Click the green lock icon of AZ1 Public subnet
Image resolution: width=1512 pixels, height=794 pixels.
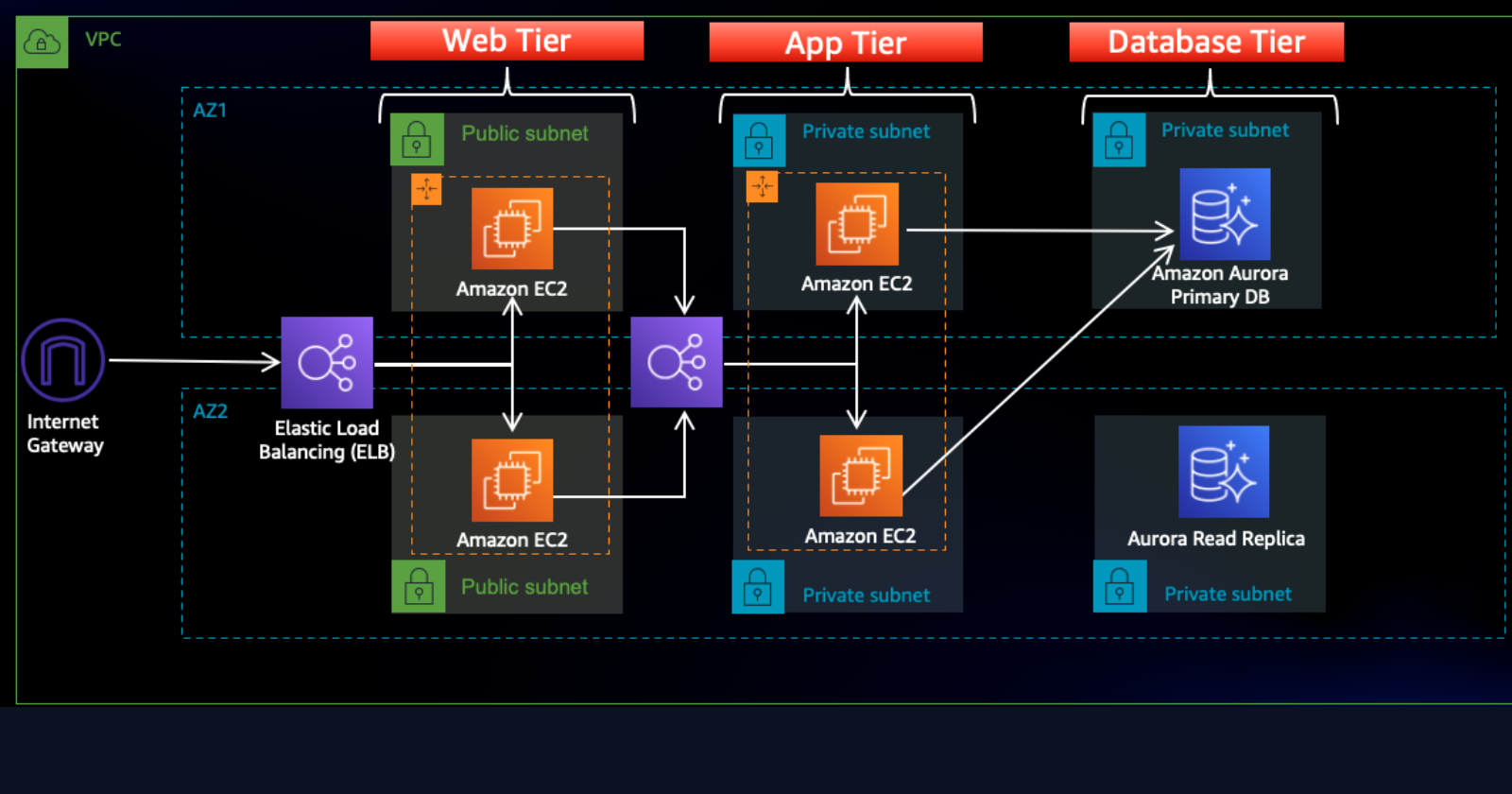tap(417, 140)
